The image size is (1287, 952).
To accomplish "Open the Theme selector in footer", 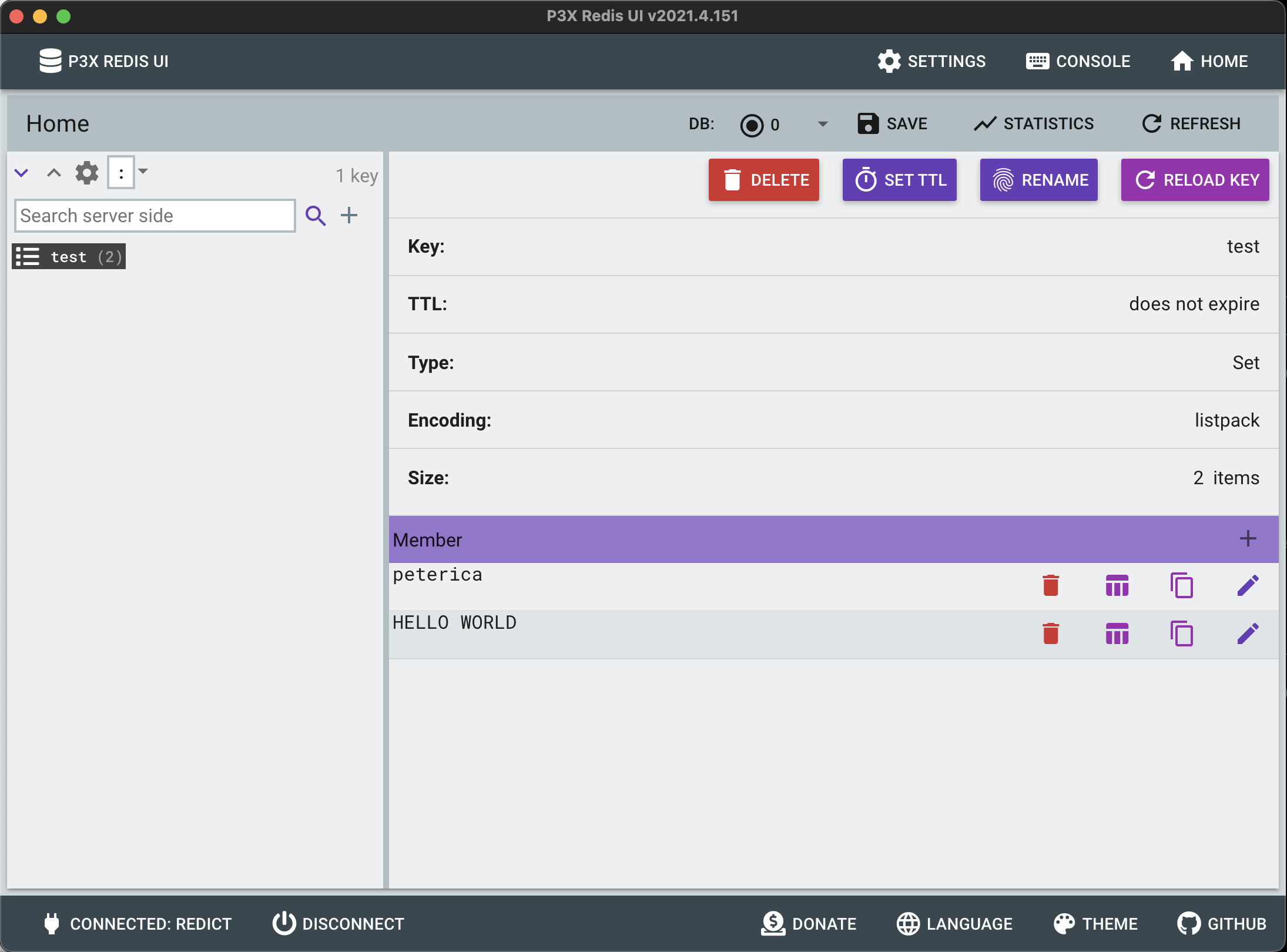I will point(1096,923).
